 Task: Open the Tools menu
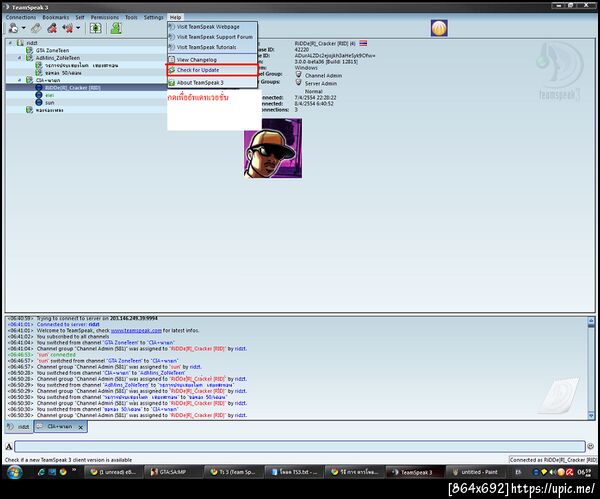pos(131,17)
